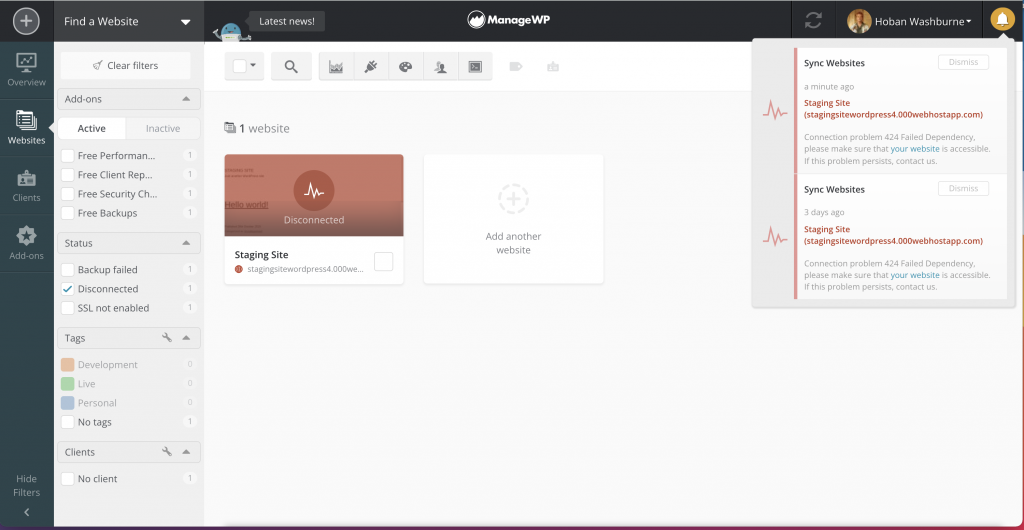Viewport: 1024px width, 530px height.
Task: Collapse the Tags filter section
Action: coord(186,338)
